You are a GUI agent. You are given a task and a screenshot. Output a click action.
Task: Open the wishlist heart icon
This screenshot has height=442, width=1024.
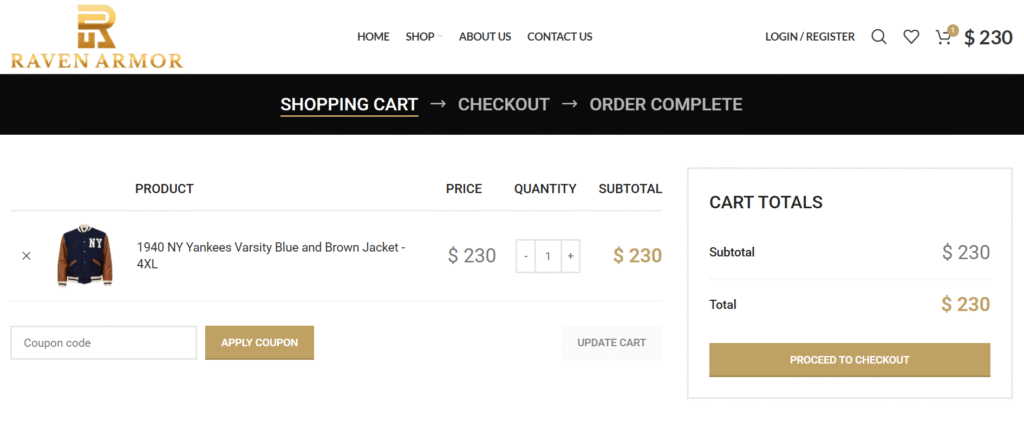[911, 37]
